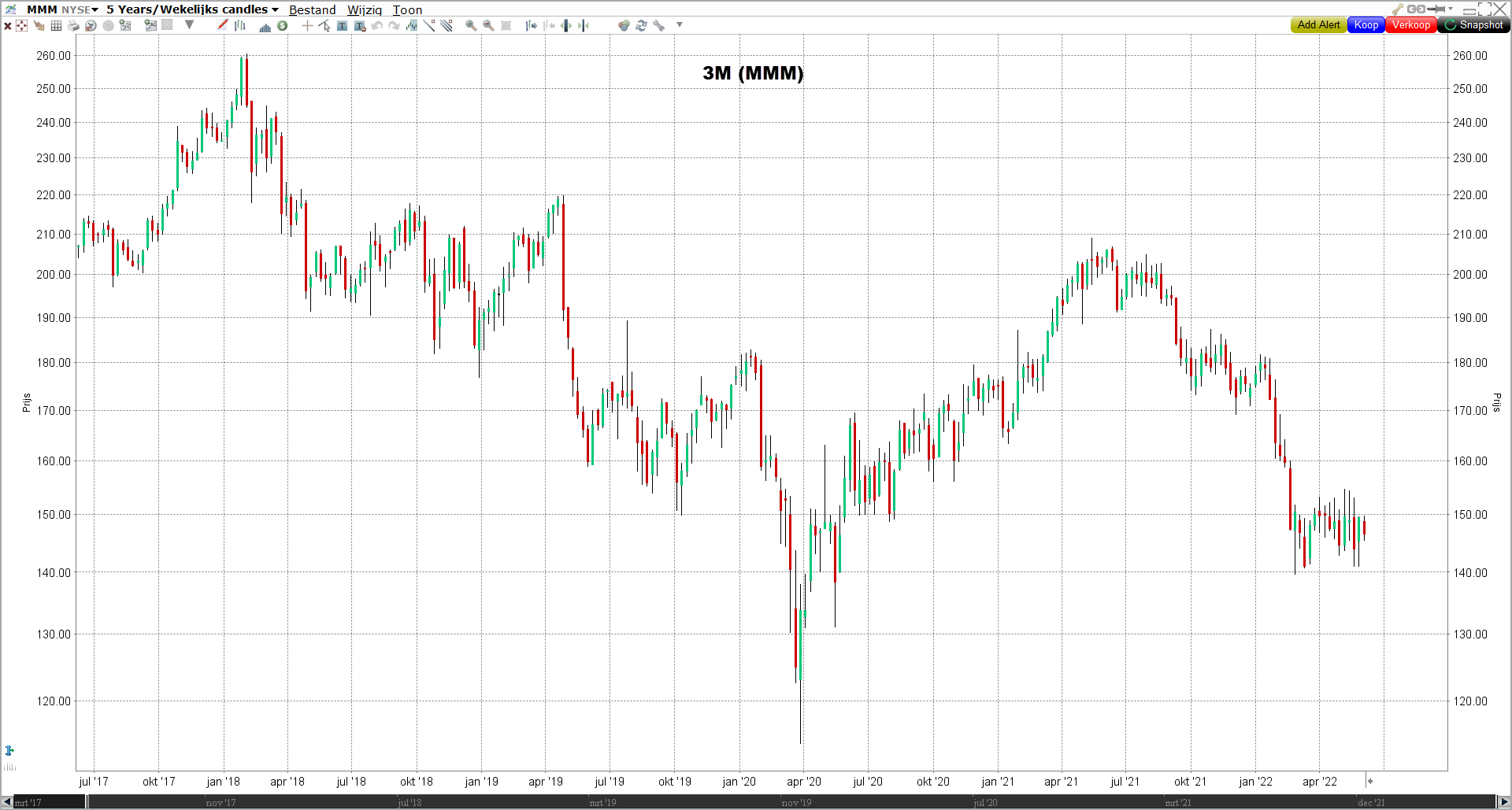Click the printer icon
The image size is (1512, 810).
(73, 26)
